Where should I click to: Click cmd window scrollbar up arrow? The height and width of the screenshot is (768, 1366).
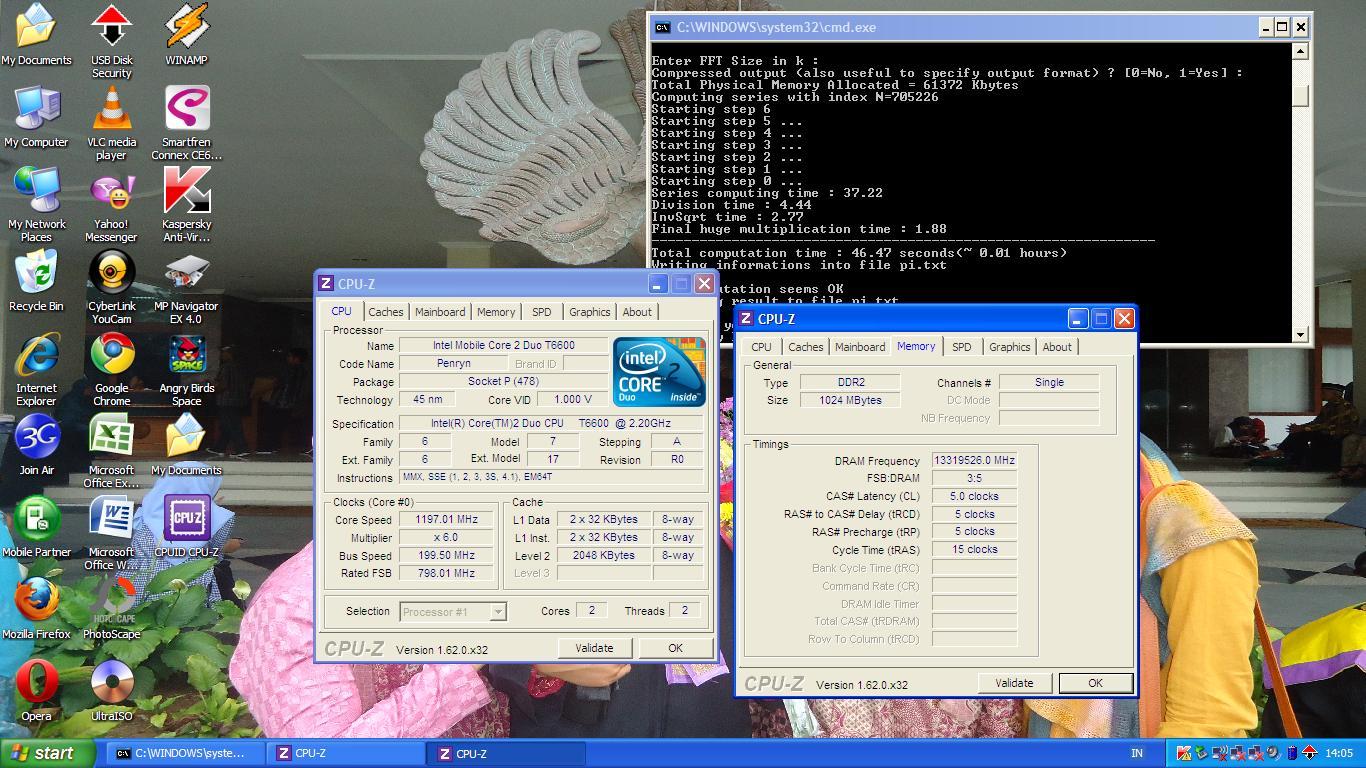coord(1300,51)
